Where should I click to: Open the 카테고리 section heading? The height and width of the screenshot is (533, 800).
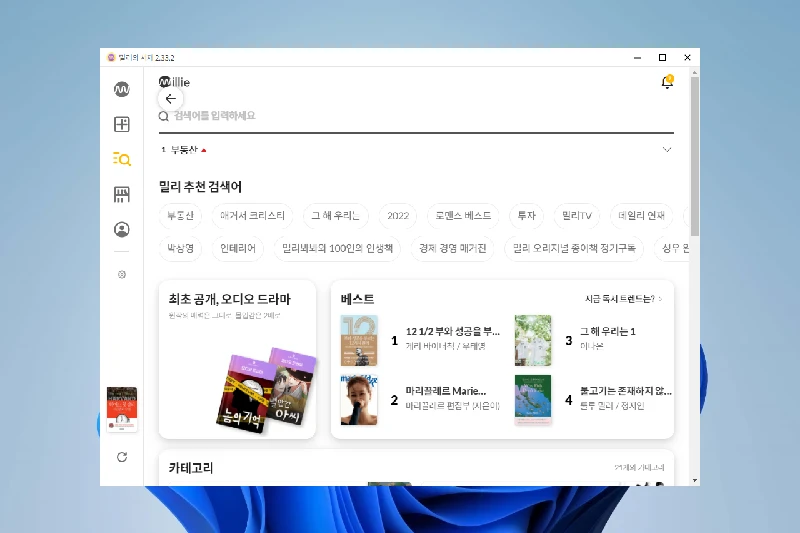point(191,468)
